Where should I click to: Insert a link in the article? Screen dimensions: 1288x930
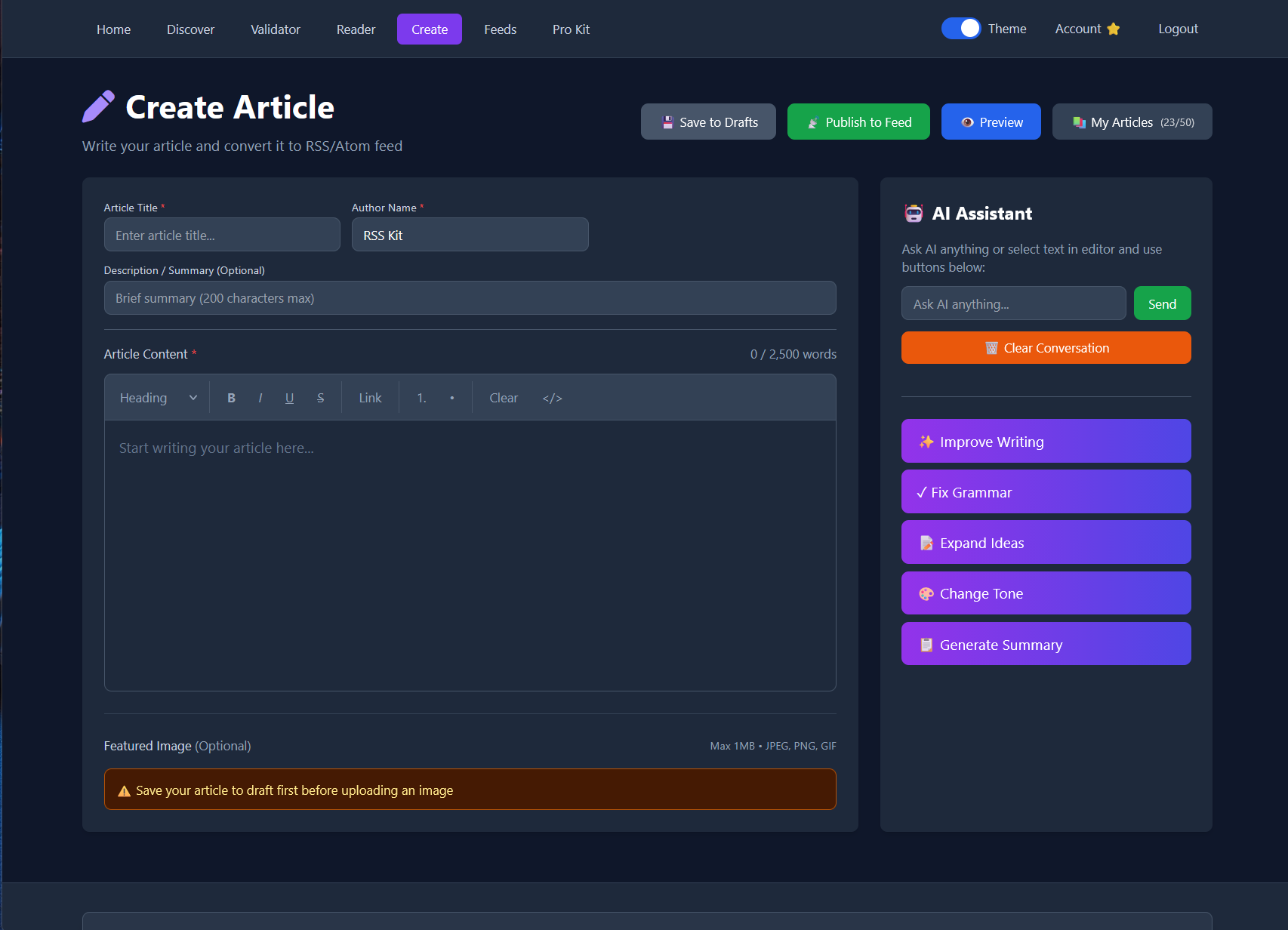(370, 397)
